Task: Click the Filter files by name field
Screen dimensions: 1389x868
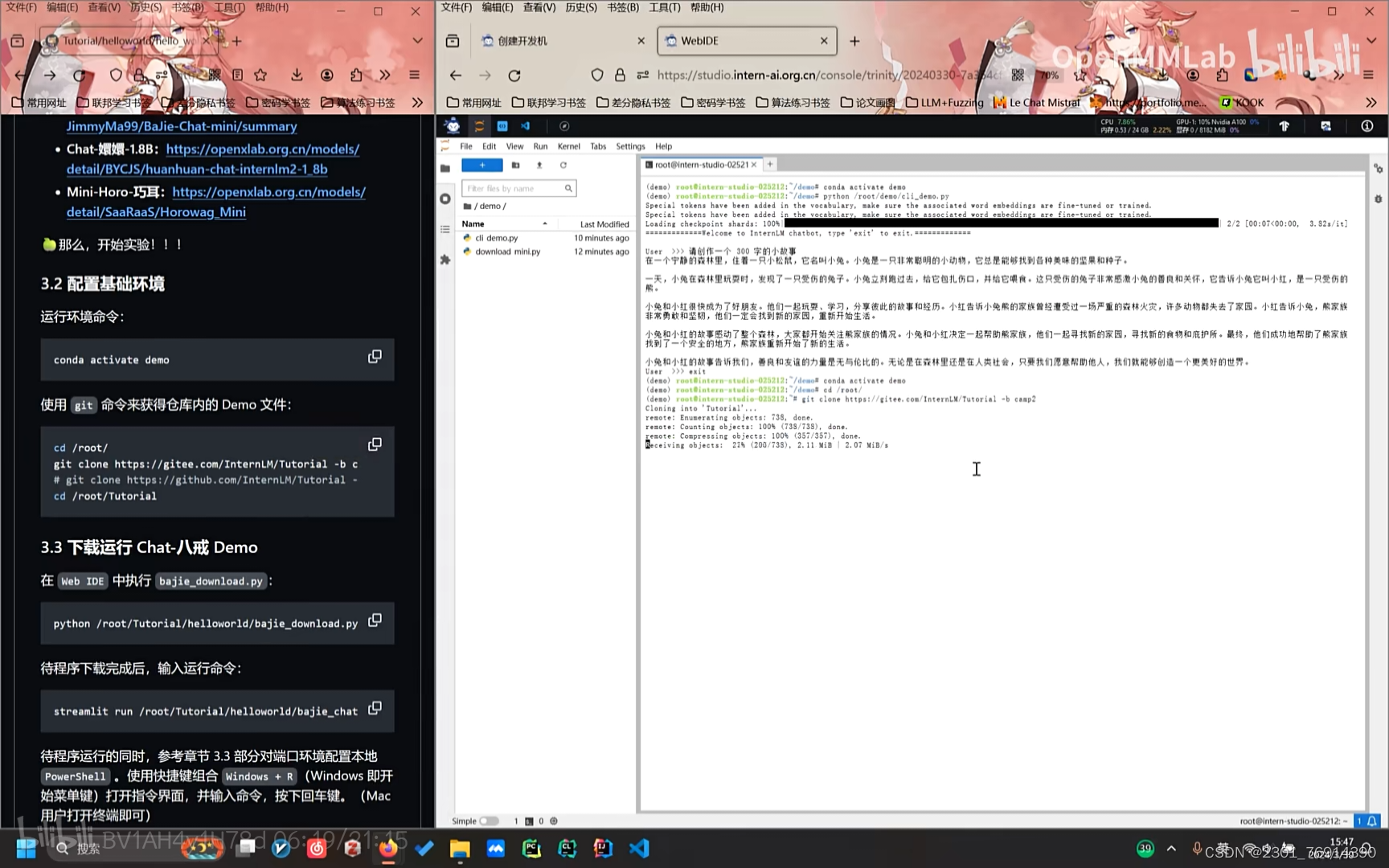Action: 518,188
